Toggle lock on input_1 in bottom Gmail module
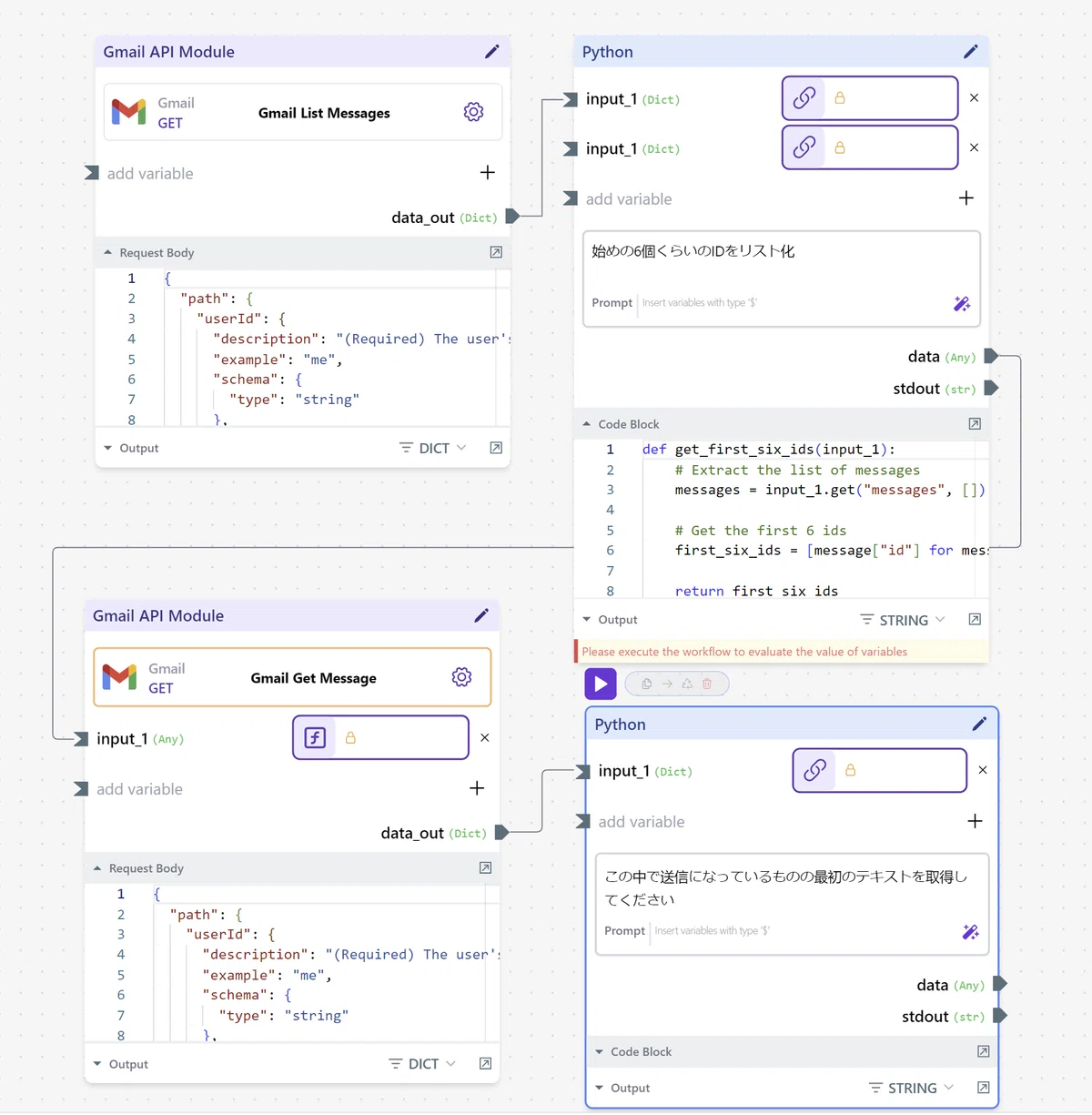 coord(350,738)
